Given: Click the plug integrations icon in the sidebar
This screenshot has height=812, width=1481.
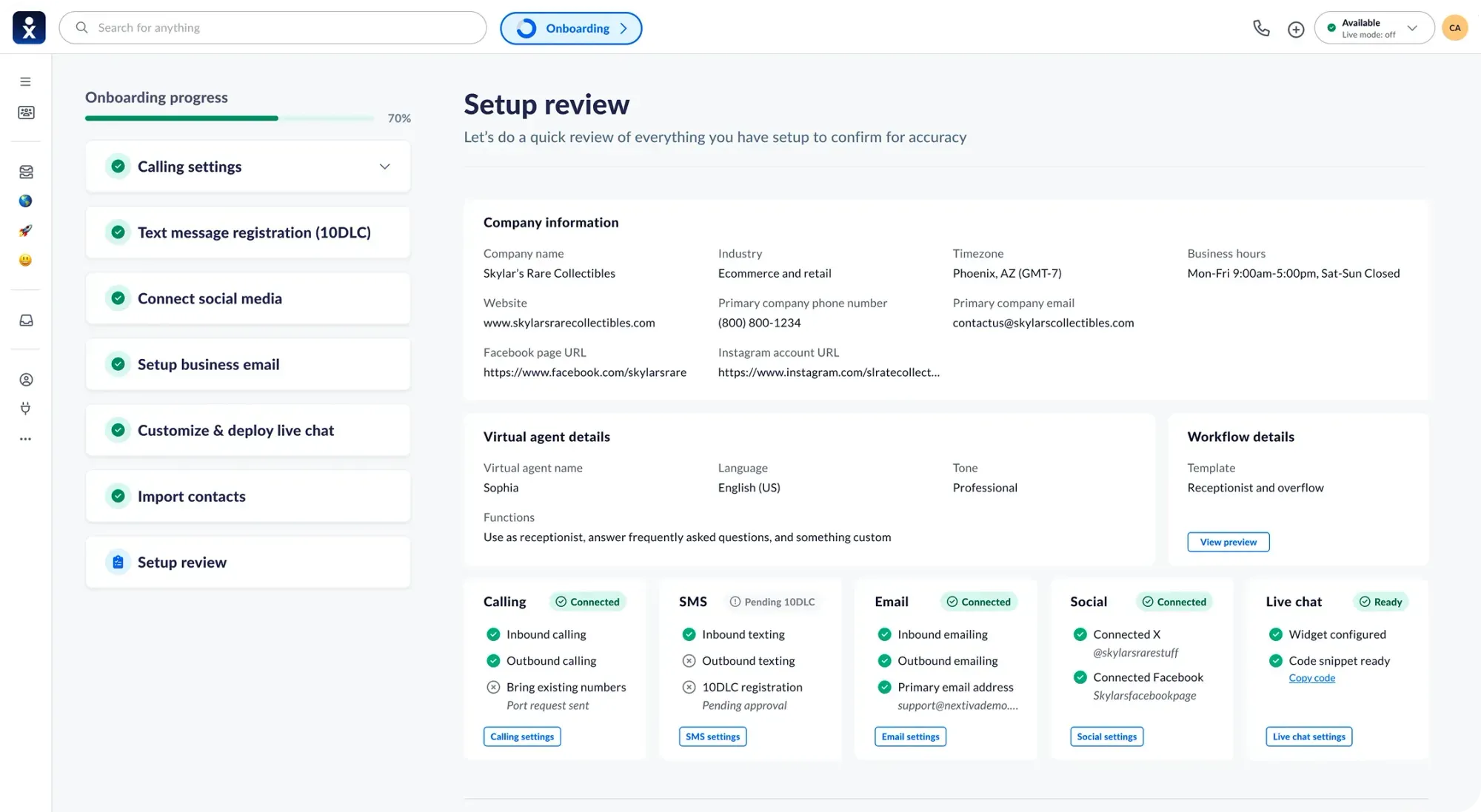Looking at the screenshot, I should 26,408.
